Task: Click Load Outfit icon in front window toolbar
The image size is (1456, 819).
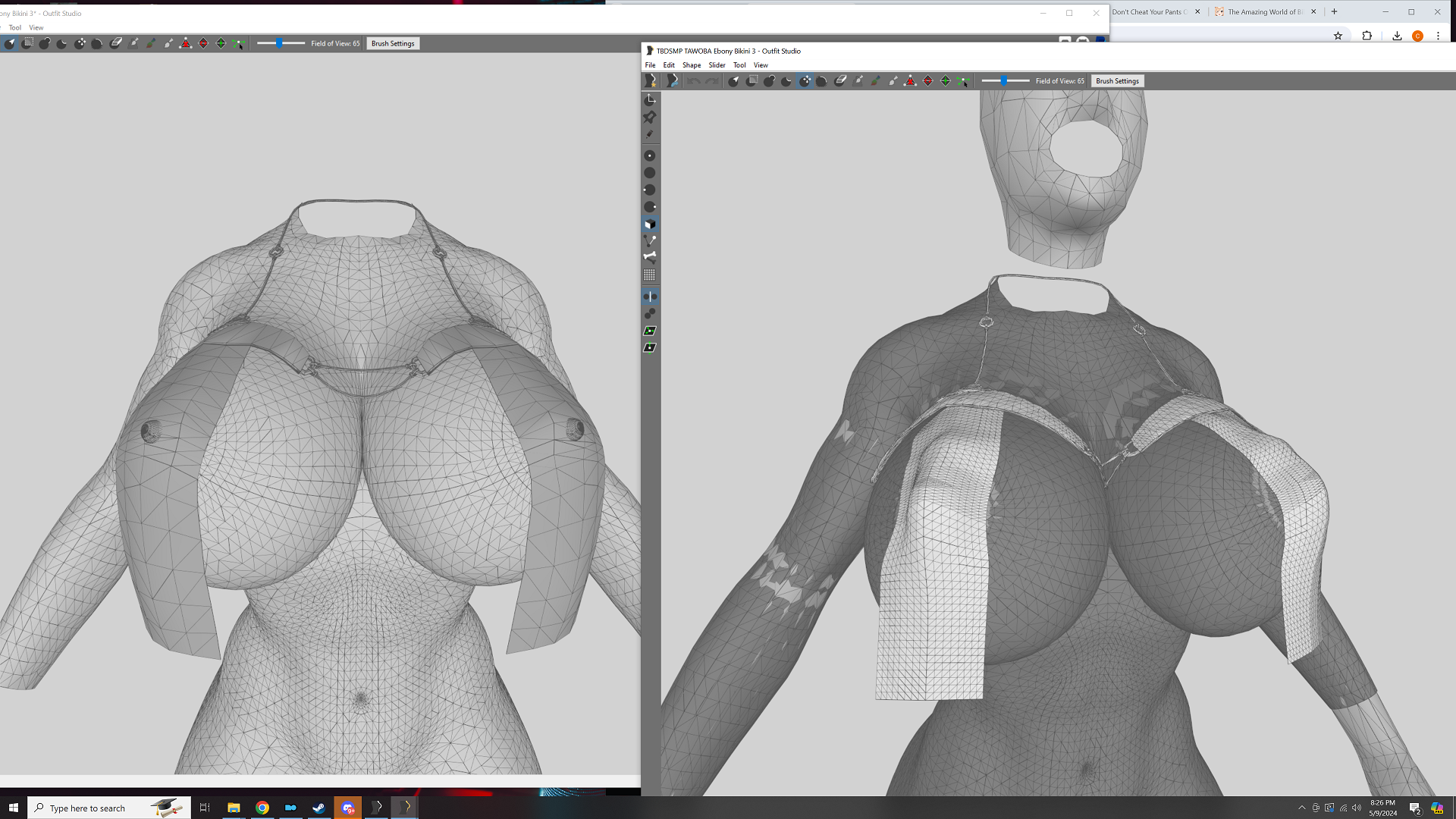Action: 671,80
